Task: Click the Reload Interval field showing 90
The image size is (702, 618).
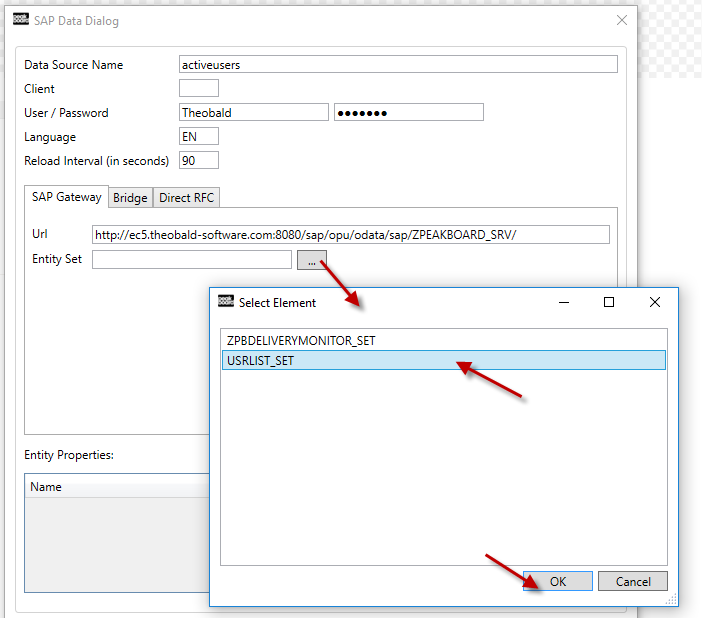Action: point(199,160)
